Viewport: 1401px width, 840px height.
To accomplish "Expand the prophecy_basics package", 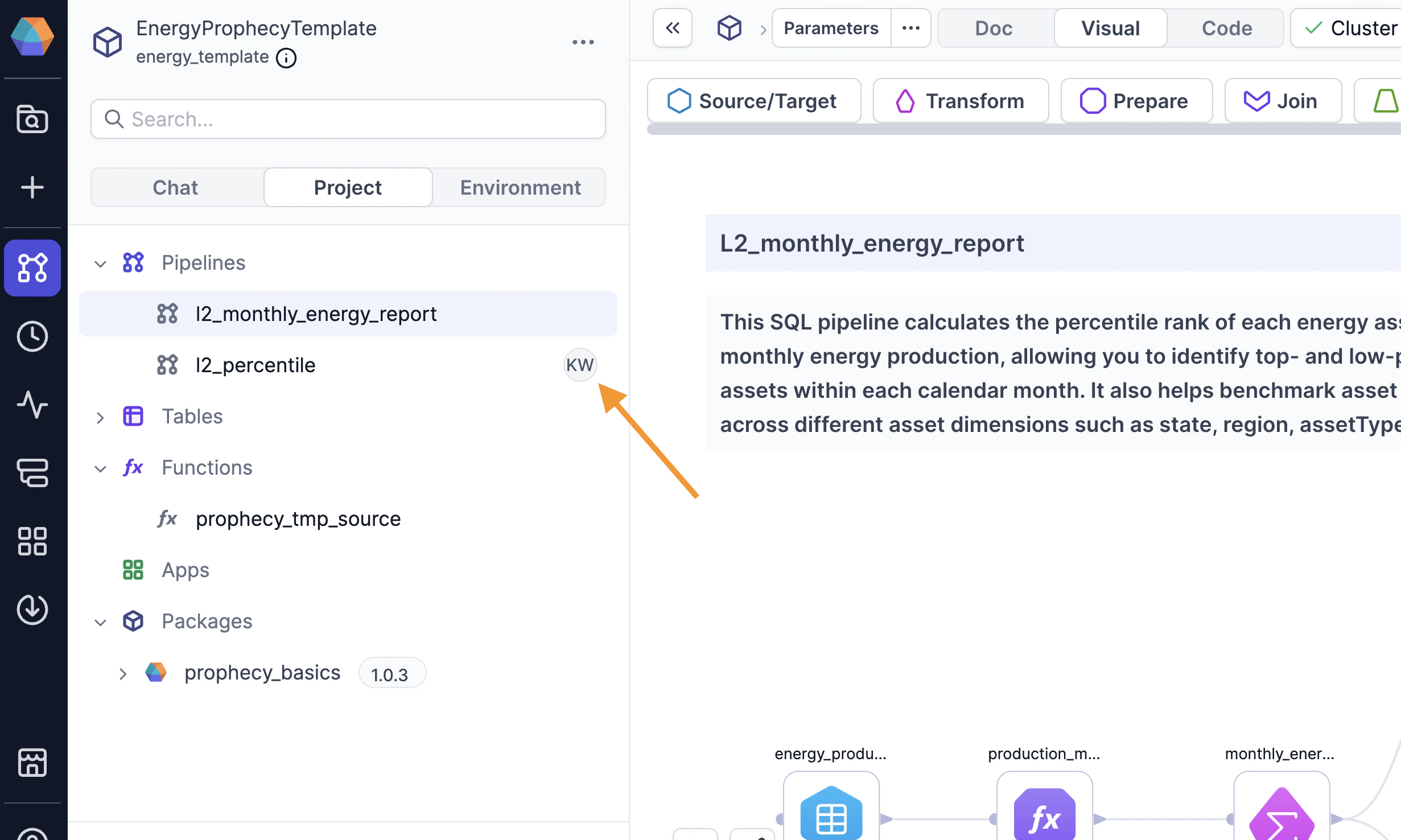I will tap(123, 673).
